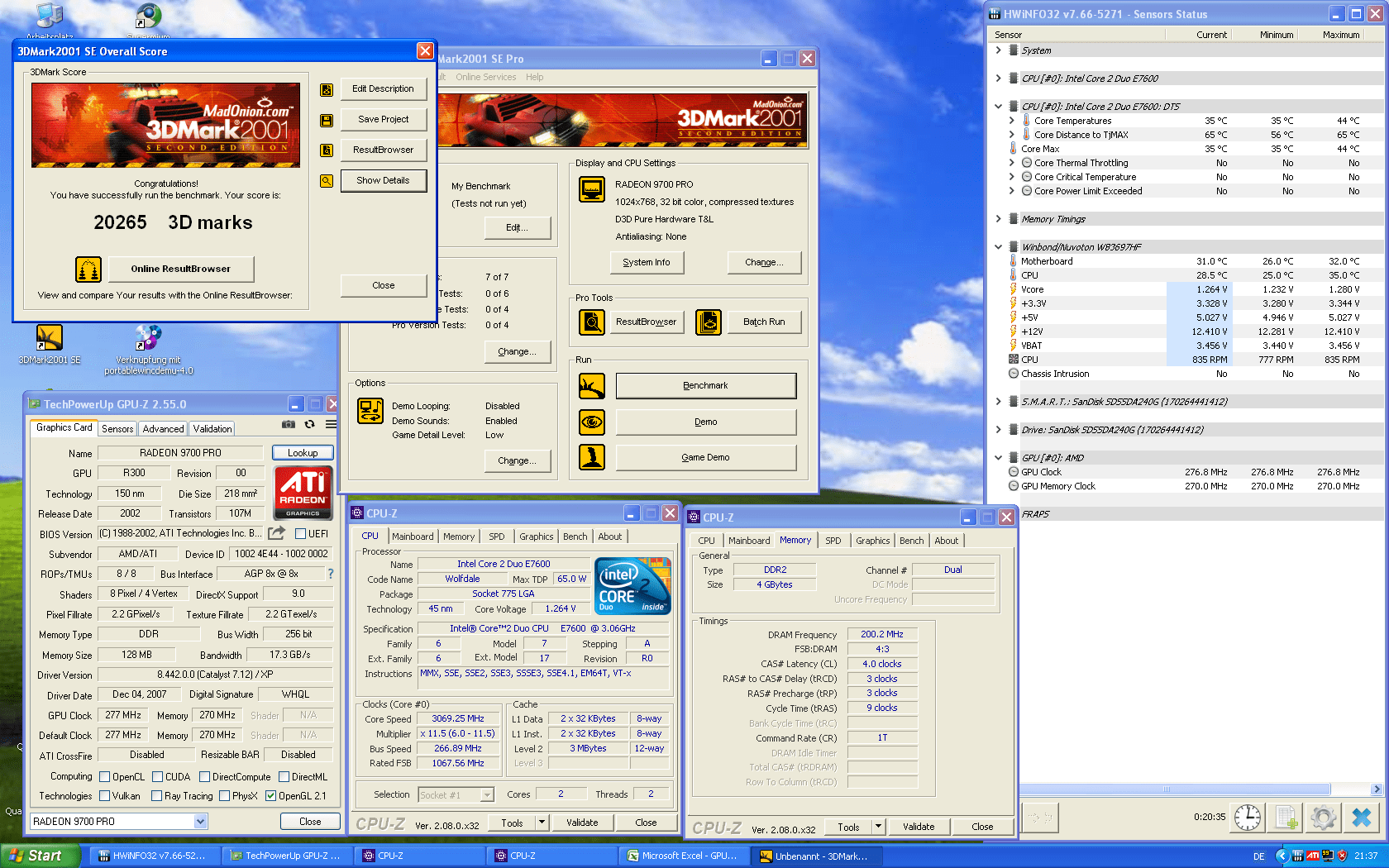Switch to the Sensors tab in GPU-Z
The image size is (1389, 868).
coord(117,429)
